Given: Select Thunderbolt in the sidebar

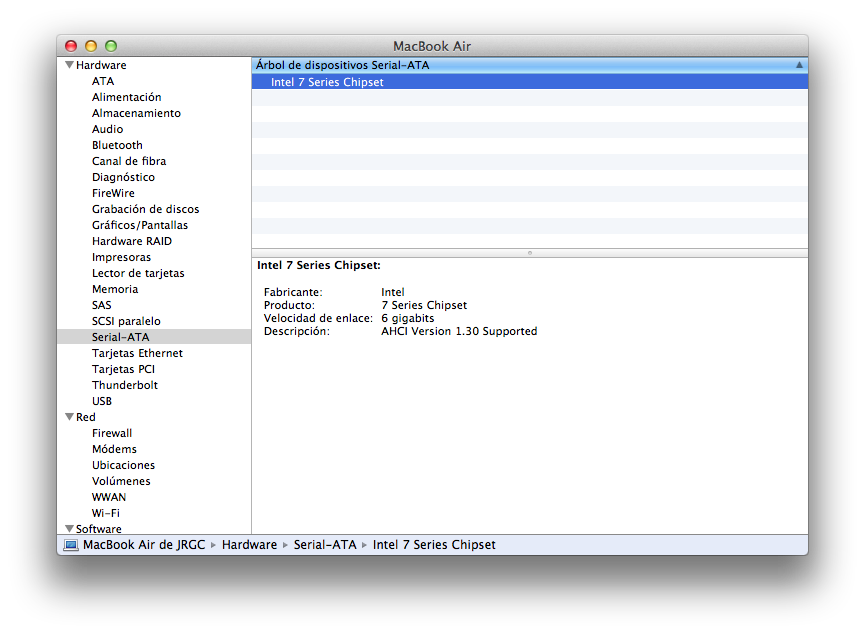Looking at the screenshot, I should click(x=125, y=385).
